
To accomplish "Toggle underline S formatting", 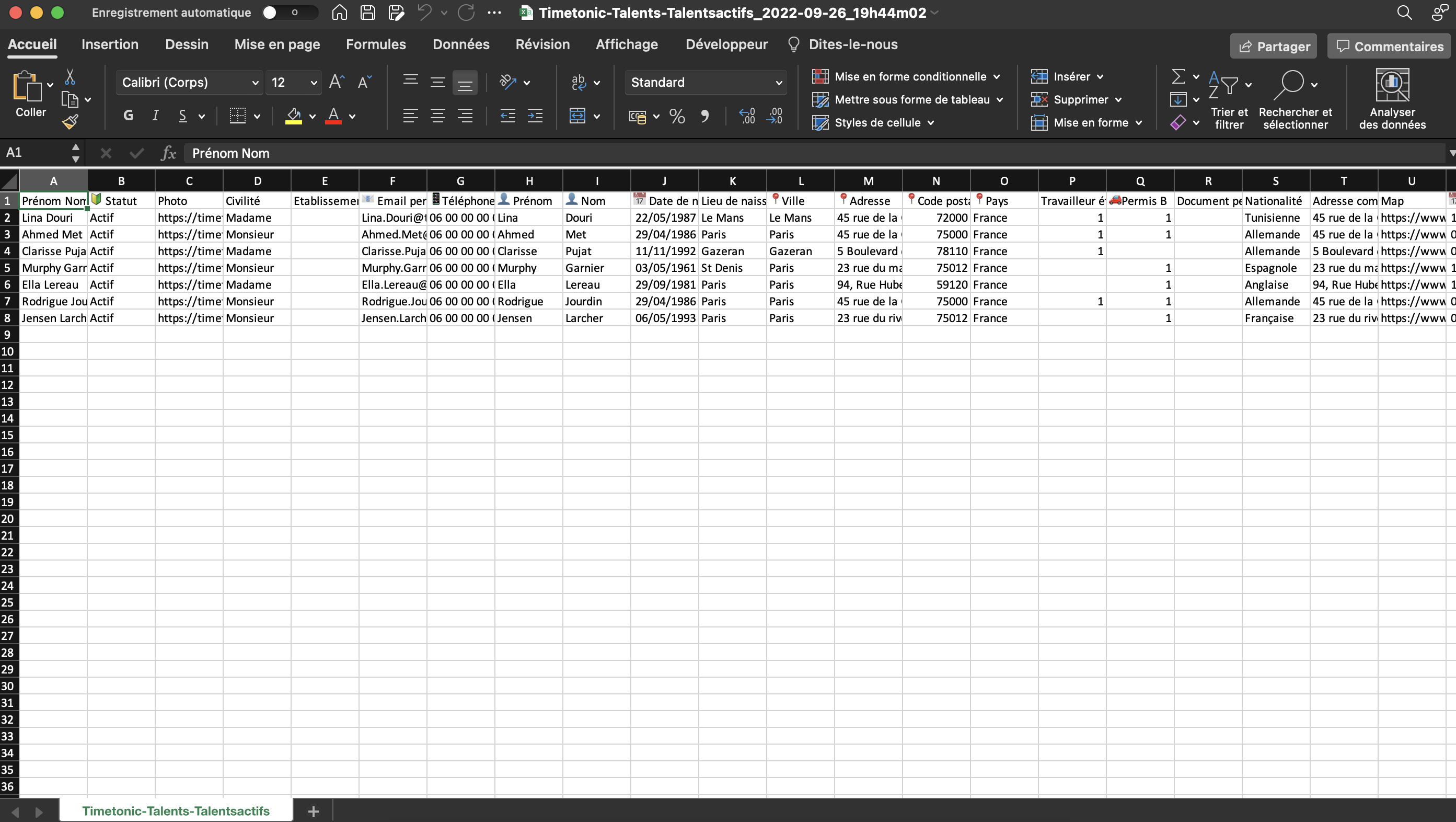I will coord(182,116).
